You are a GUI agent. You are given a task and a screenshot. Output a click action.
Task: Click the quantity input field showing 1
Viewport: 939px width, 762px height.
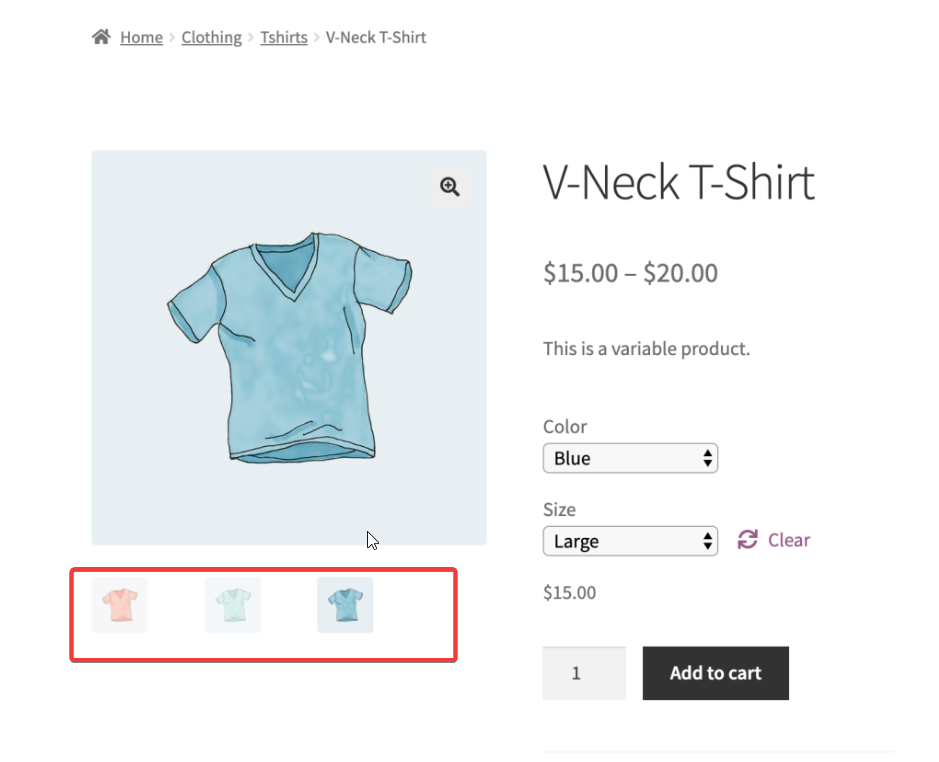584,673
